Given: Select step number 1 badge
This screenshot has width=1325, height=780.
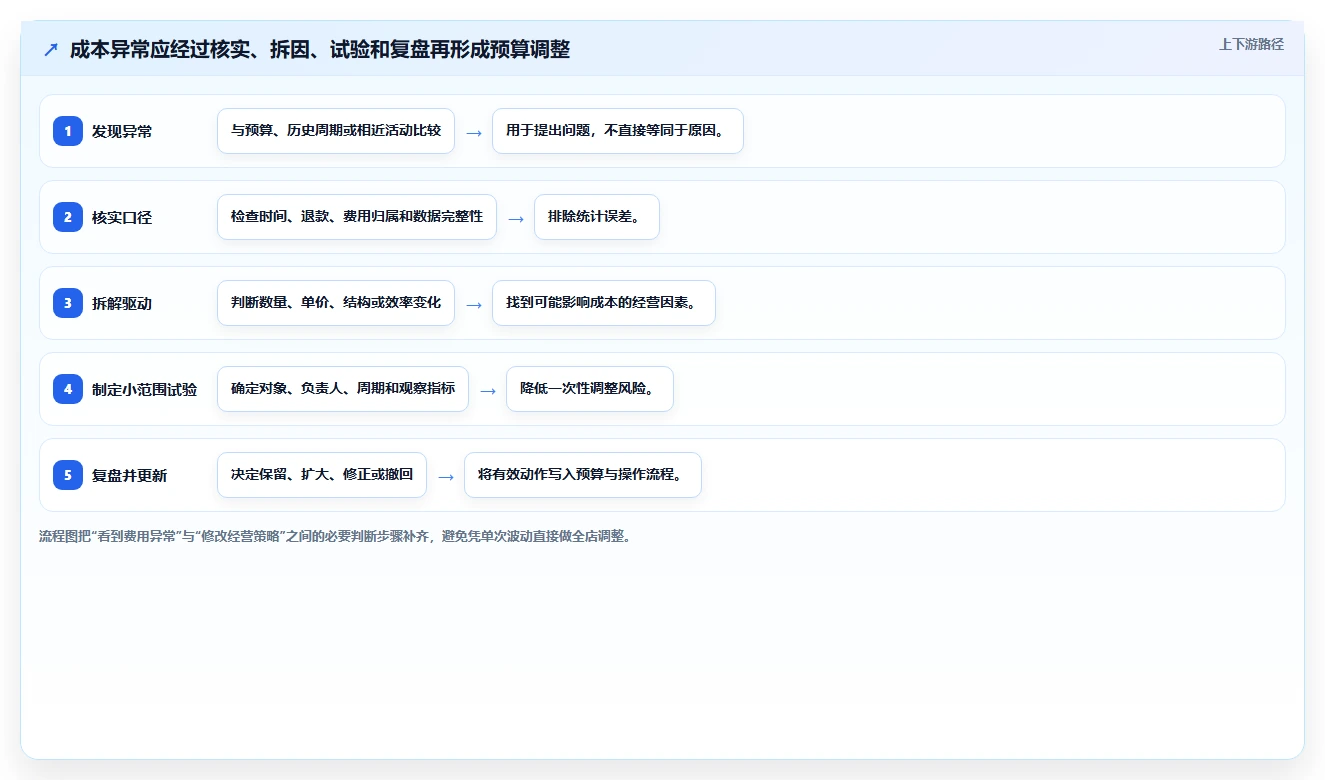Looking at the screenshot, I should (68, 131).
